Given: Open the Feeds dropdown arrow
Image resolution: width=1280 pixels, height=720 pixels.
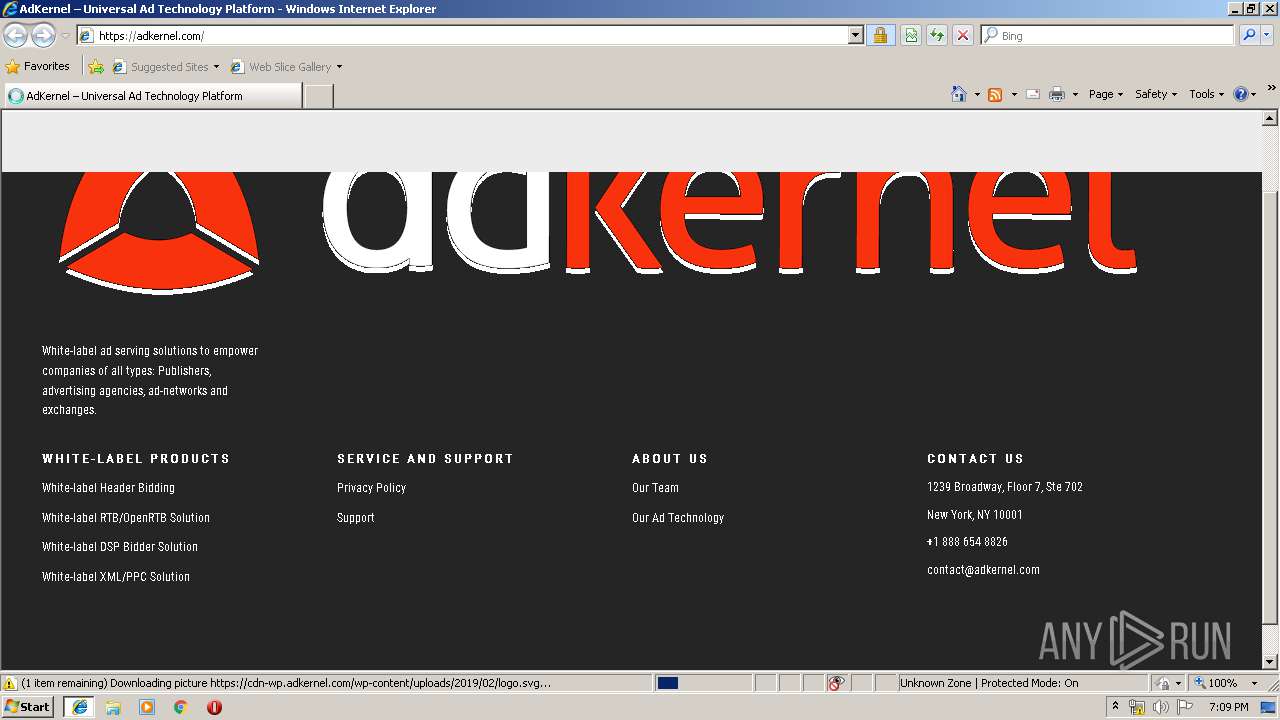Looking at the screenshot, I should click(x=1014, y=94).
